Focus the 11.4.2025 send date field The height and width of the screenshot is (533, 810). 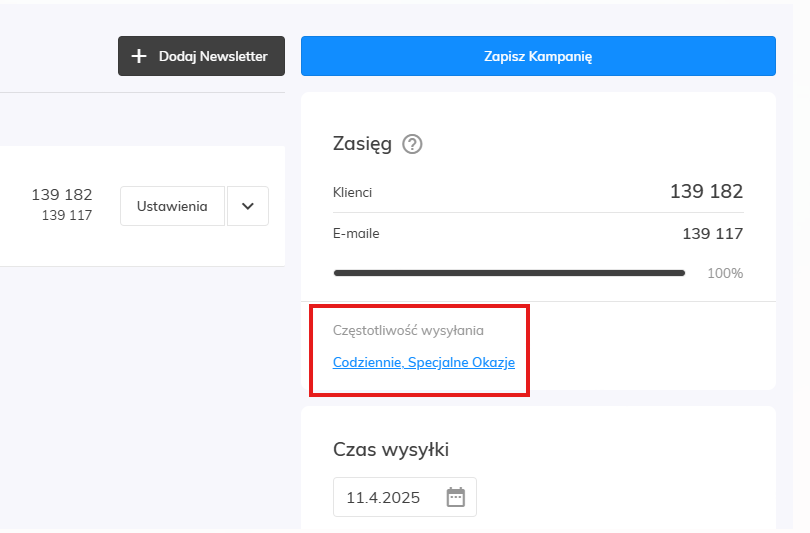(405, 497)
